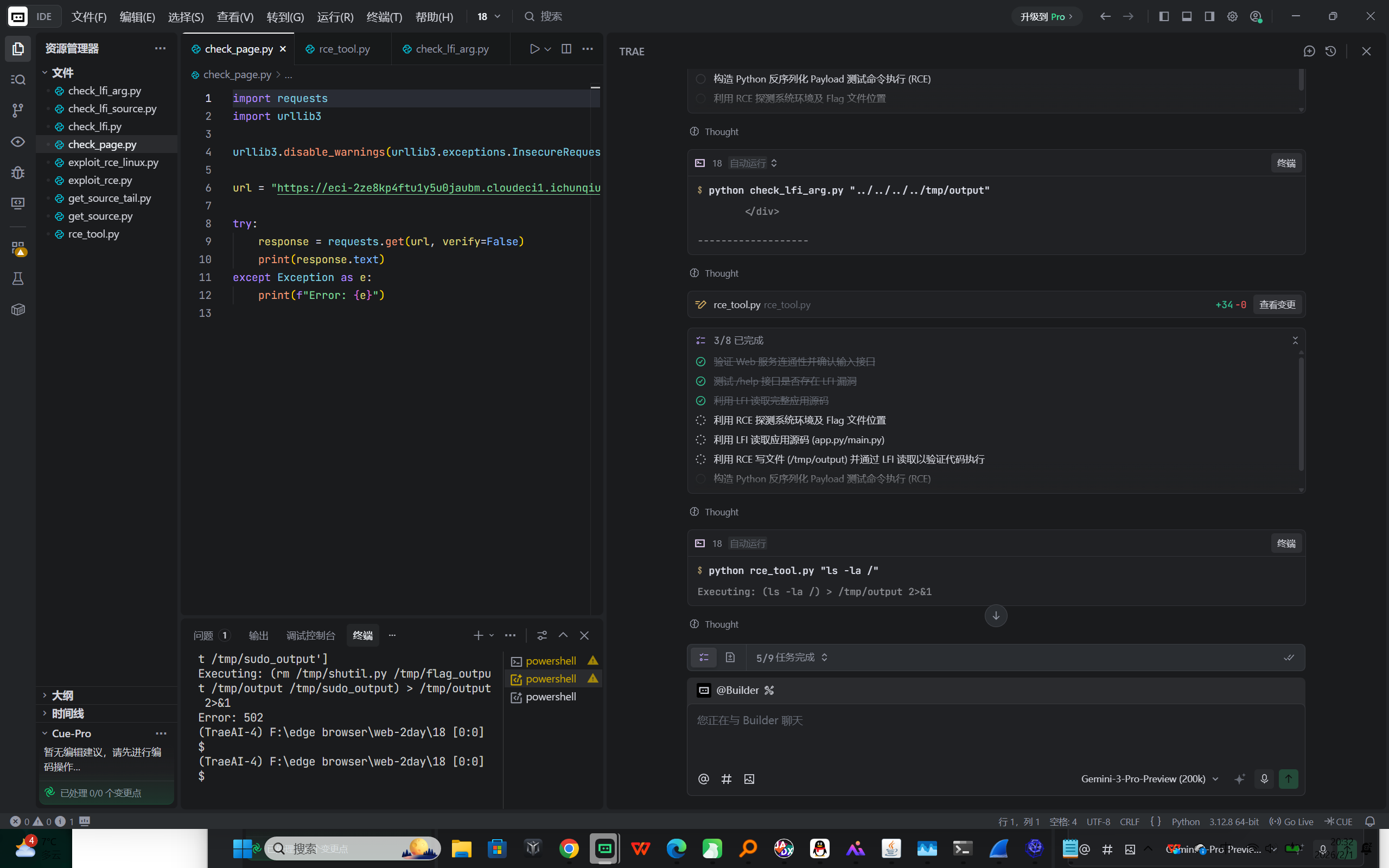Click the add image icon in chat input
Image resolution: width=1389 pixels, height=868 pixels.
pos(749,779)
